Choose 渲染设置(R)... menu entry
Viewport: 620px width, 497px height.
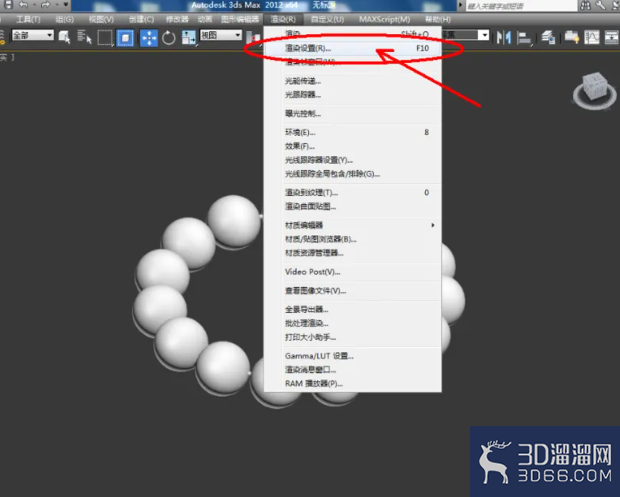click(353, 48)
